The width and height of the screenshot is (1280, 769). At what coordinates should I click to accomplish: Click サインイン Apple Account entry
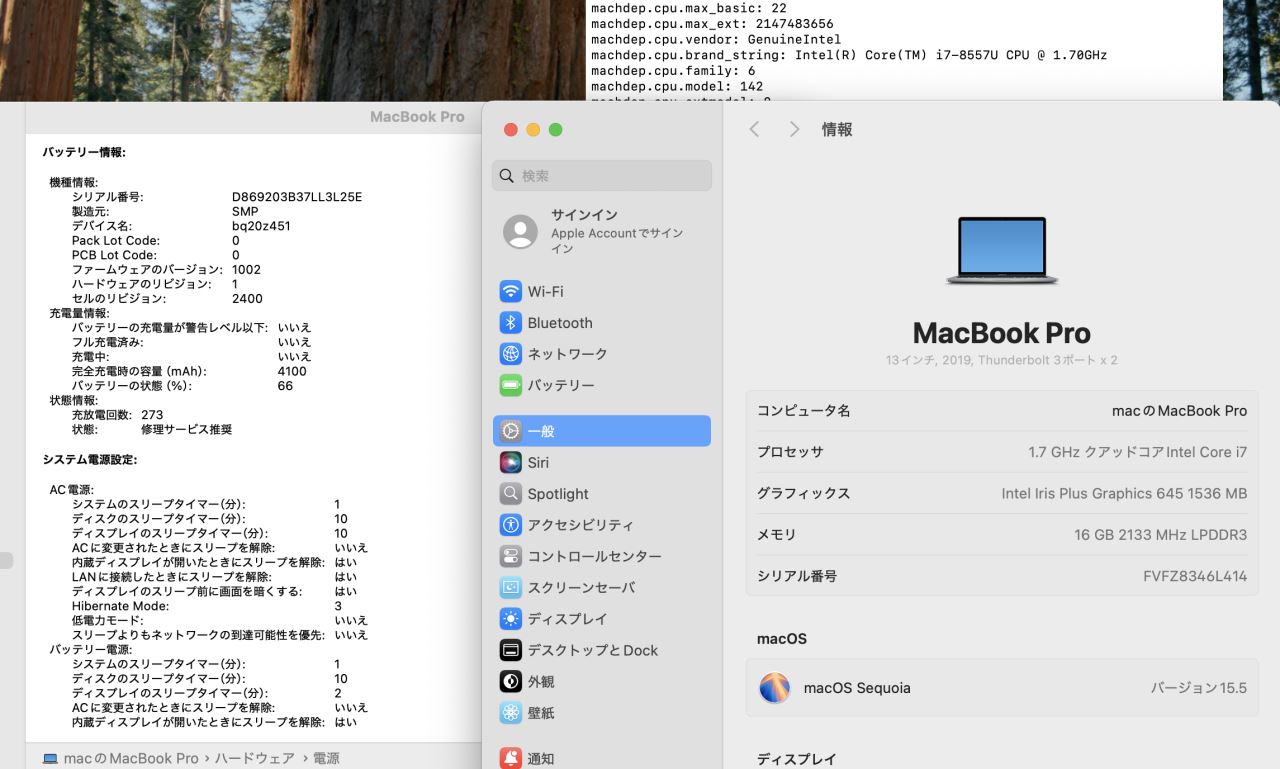tap(600, 231)
